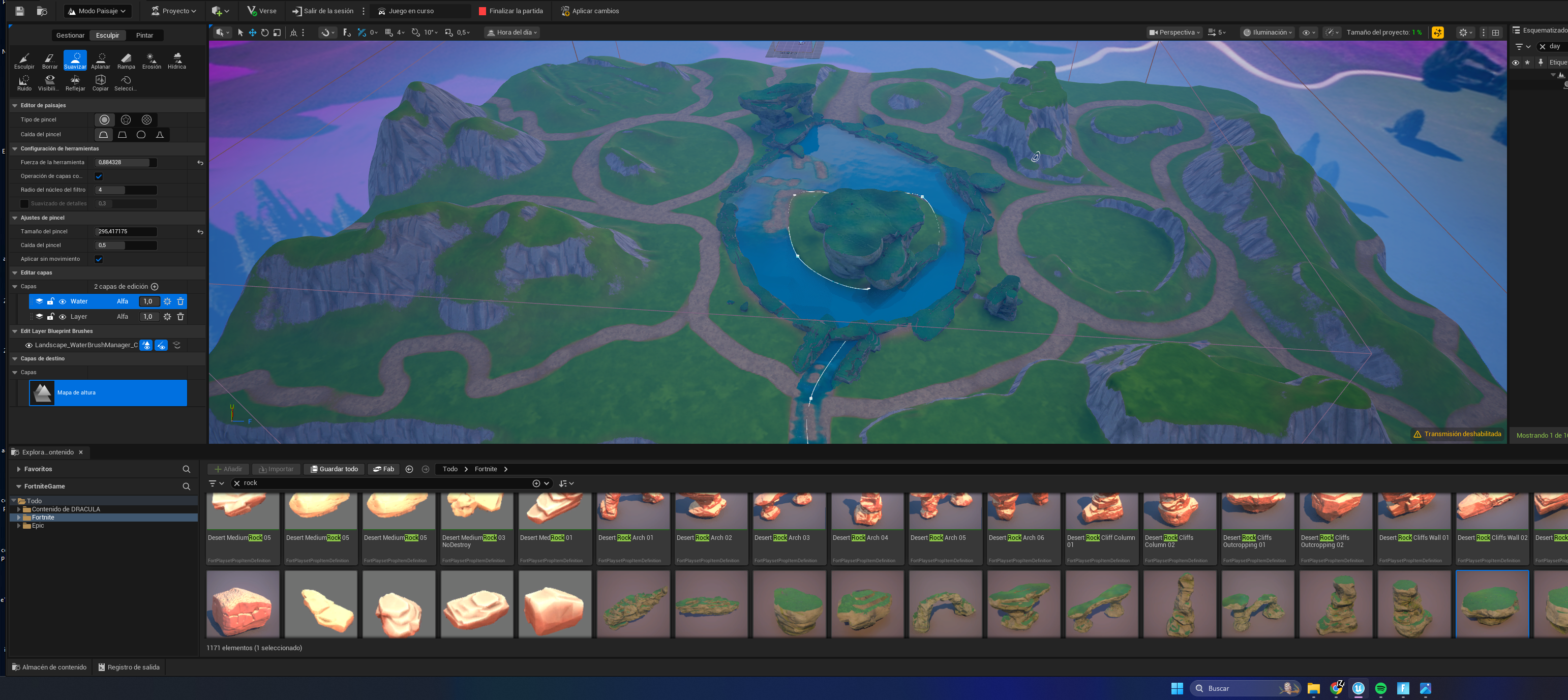The width and height of the screenshot is (1568, 700).
Task: Collapse the Ajustes de pincel section
Action: tap(15, 218)
